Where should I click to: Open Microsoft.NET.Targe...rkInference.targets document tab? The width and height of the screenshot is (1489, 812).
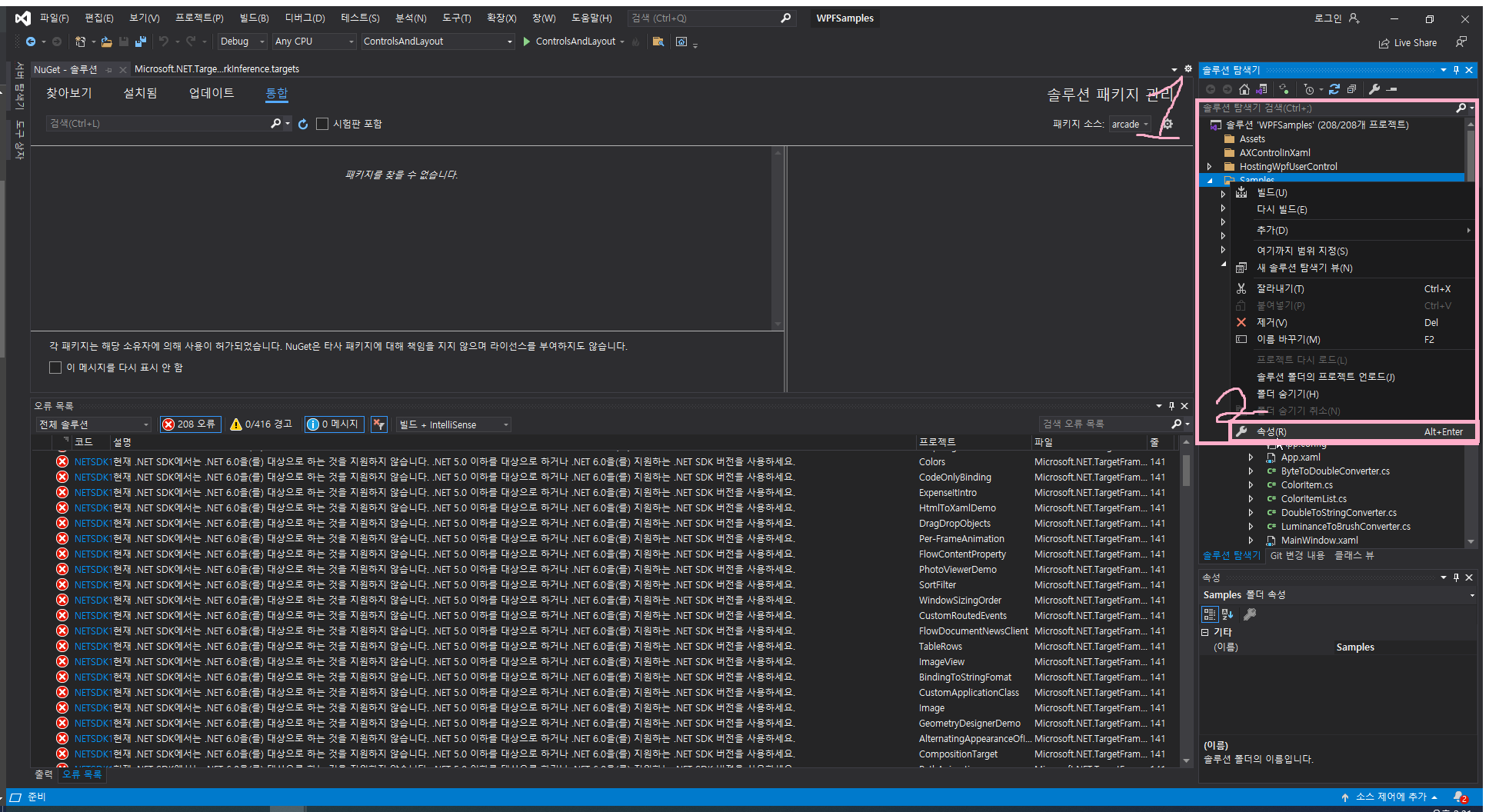coord(217,69)
